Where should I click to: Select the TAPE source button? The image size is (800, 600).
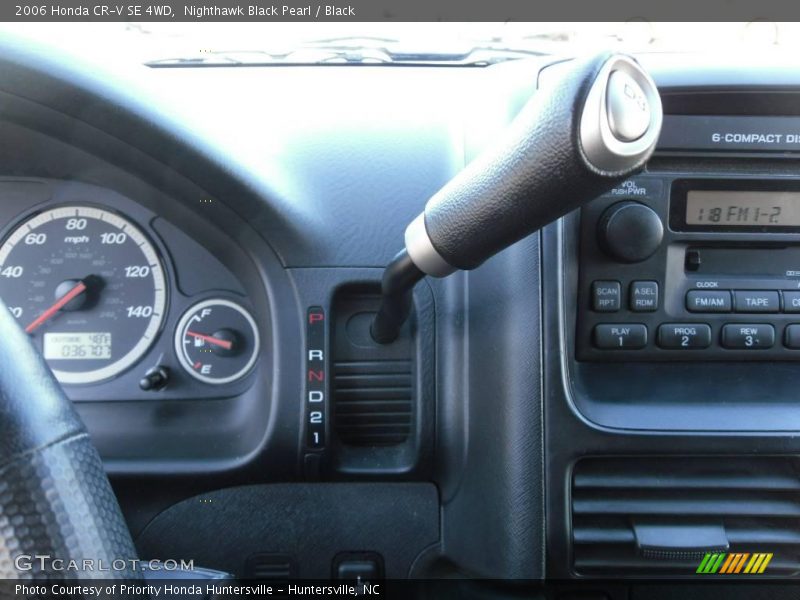(x=757, y=302)
